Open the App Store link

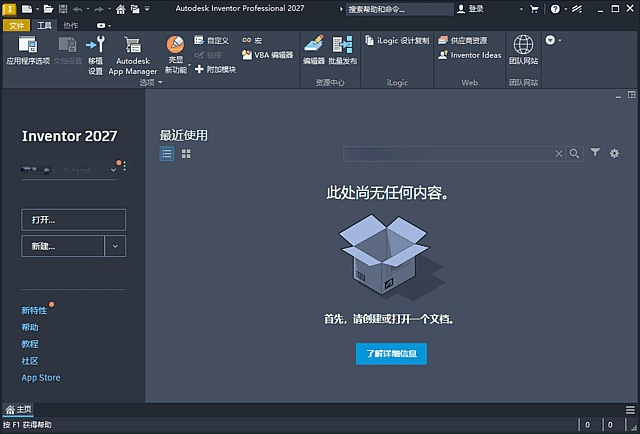[x=41, y=378]
